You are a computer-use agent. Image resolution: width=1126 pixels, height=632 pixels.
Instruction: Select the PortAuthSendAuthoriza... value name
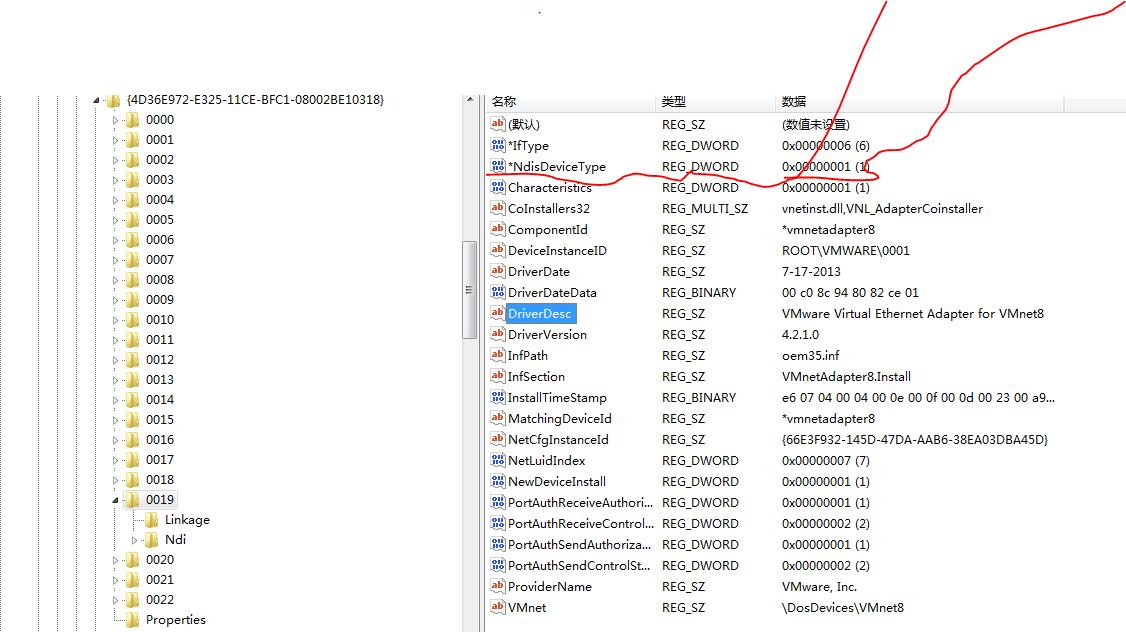pyautogui.click(x=580, y=544)
